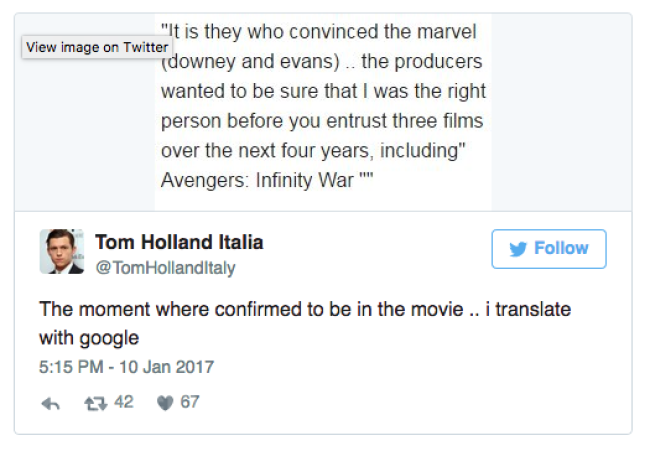
Task: Click the 'downey and evans' line in image
Action: coord(322,62)
